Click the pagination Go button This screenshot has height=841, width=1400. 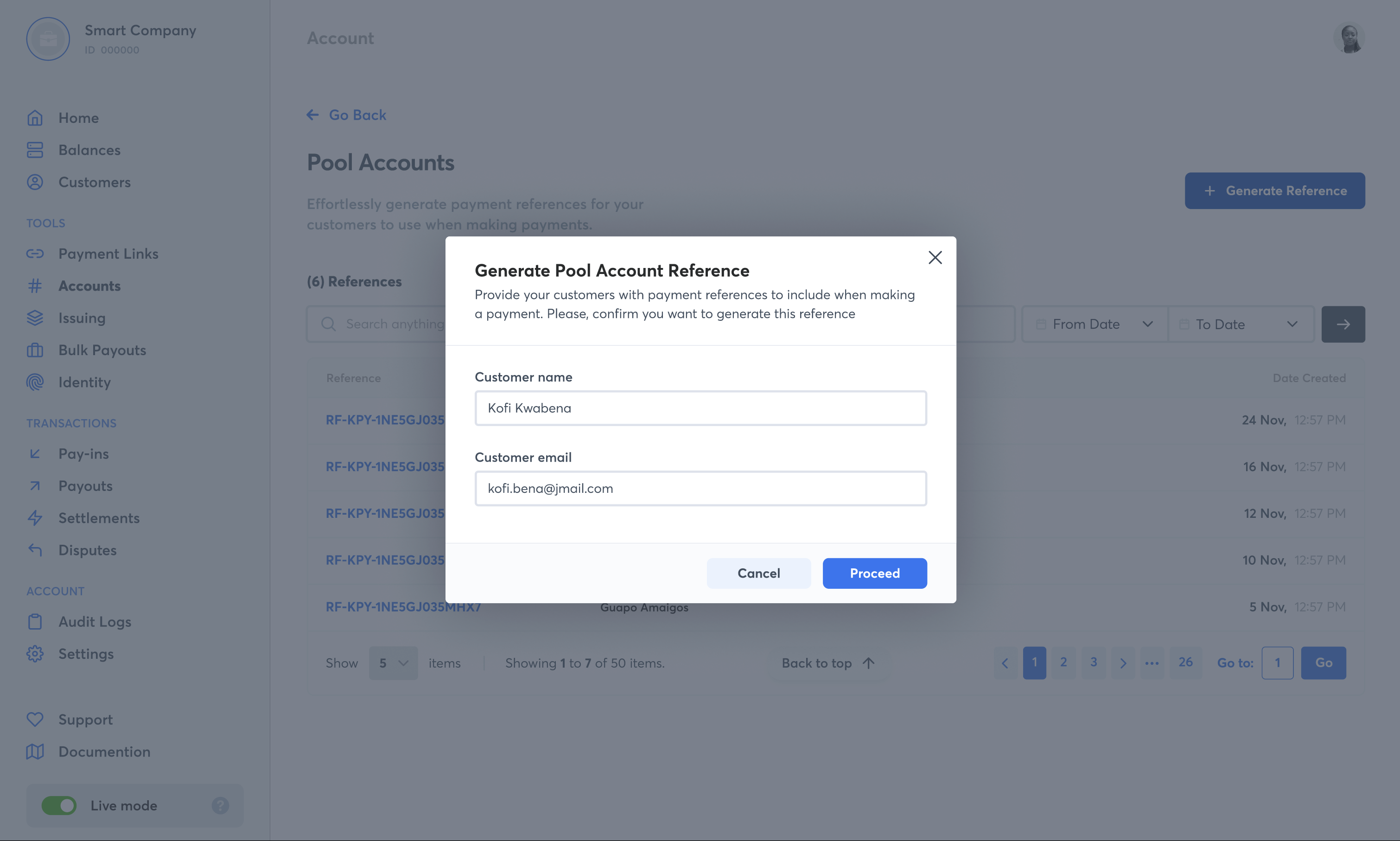click(1324, 663)
